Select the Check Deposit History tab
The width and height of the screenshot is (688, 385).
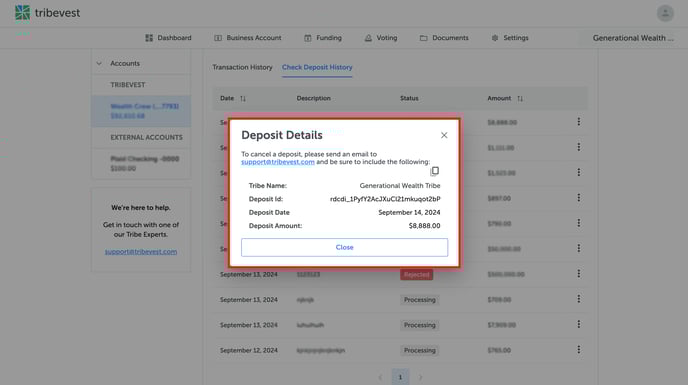(317, 67)
